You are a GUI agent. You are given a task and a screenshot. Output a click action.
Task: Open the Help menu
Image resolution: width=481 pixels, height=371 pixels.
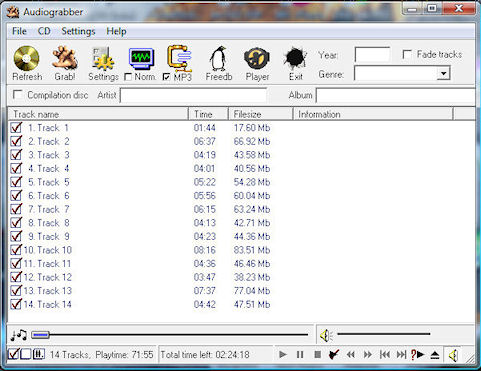116,31
